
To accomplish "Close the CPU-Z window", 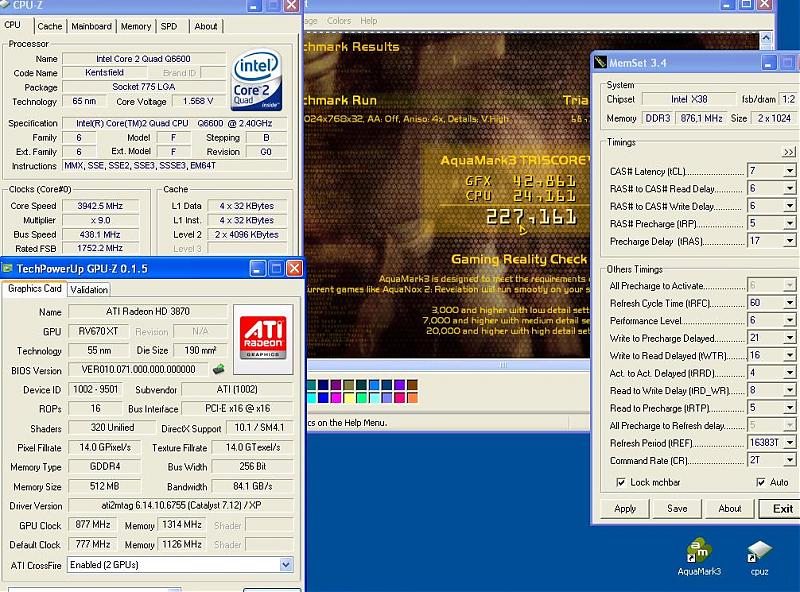I will pyautogui.click(x=291, y=6).
